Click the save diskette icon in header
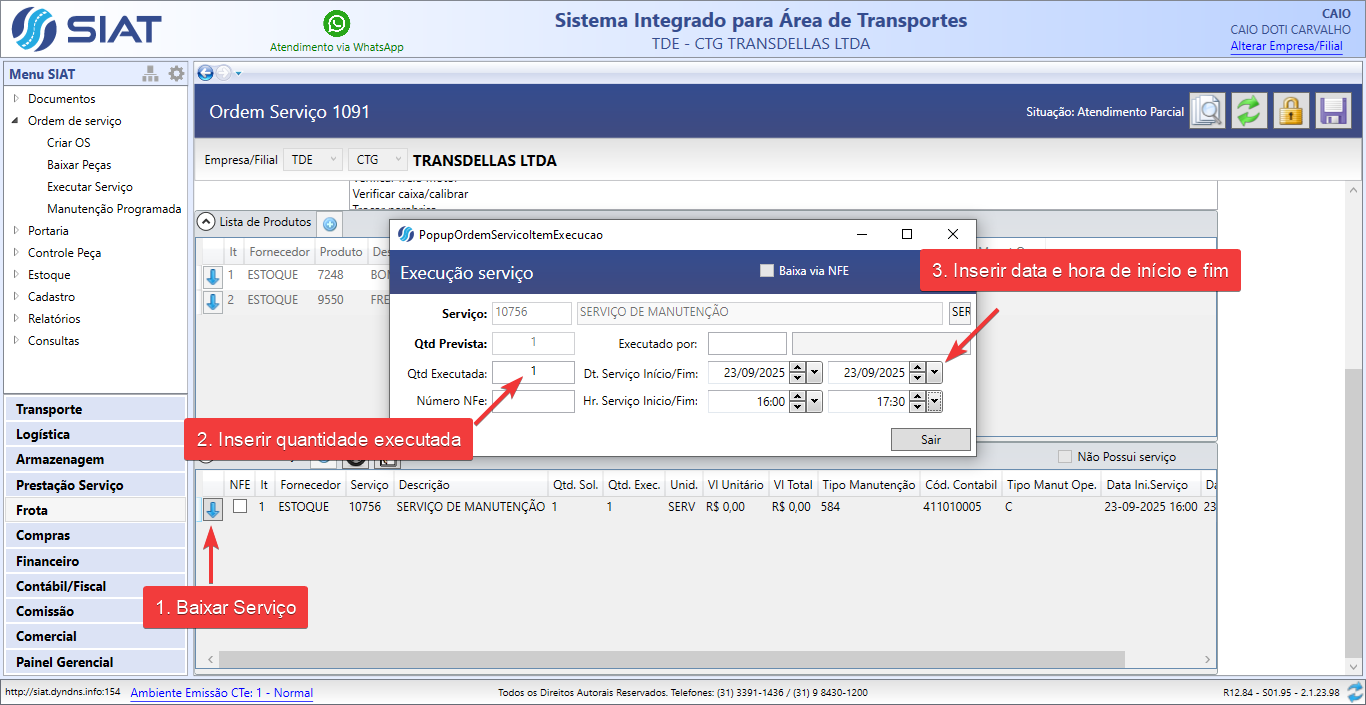 (x=1333, y=111)
